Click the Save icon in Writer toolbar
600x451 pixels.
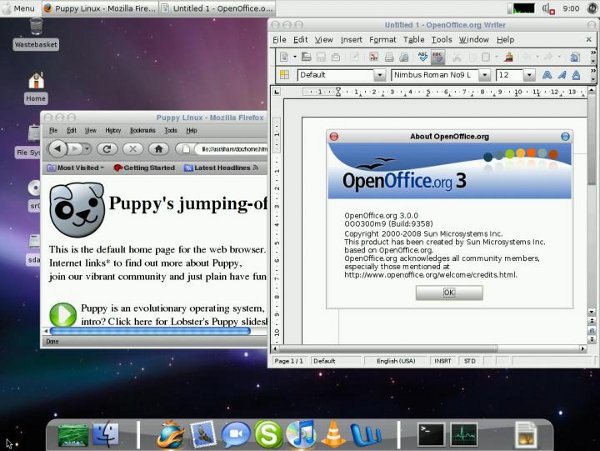[321, 57]
